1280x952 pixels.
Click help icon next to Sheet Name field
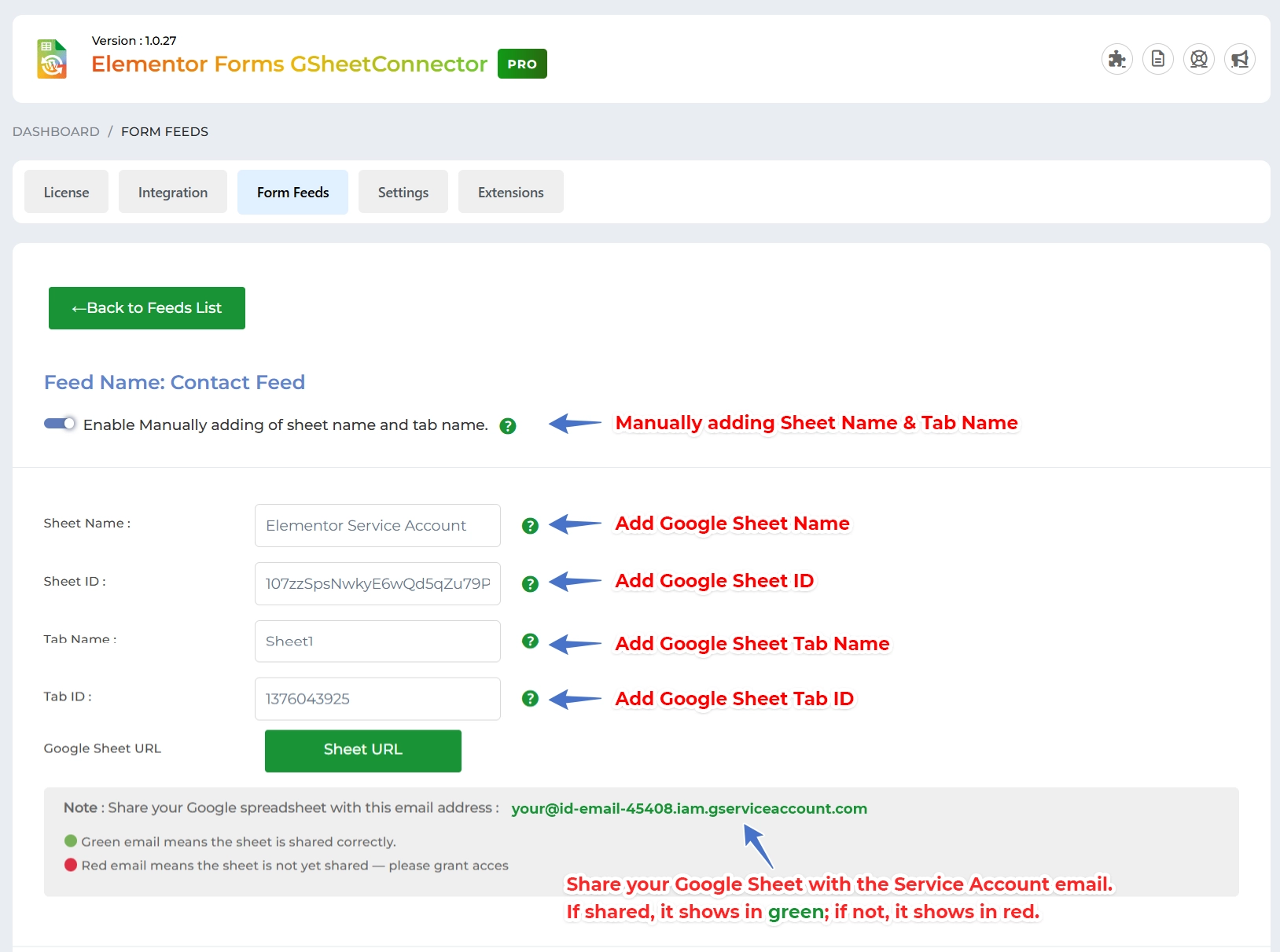click(x=530, y=526)
